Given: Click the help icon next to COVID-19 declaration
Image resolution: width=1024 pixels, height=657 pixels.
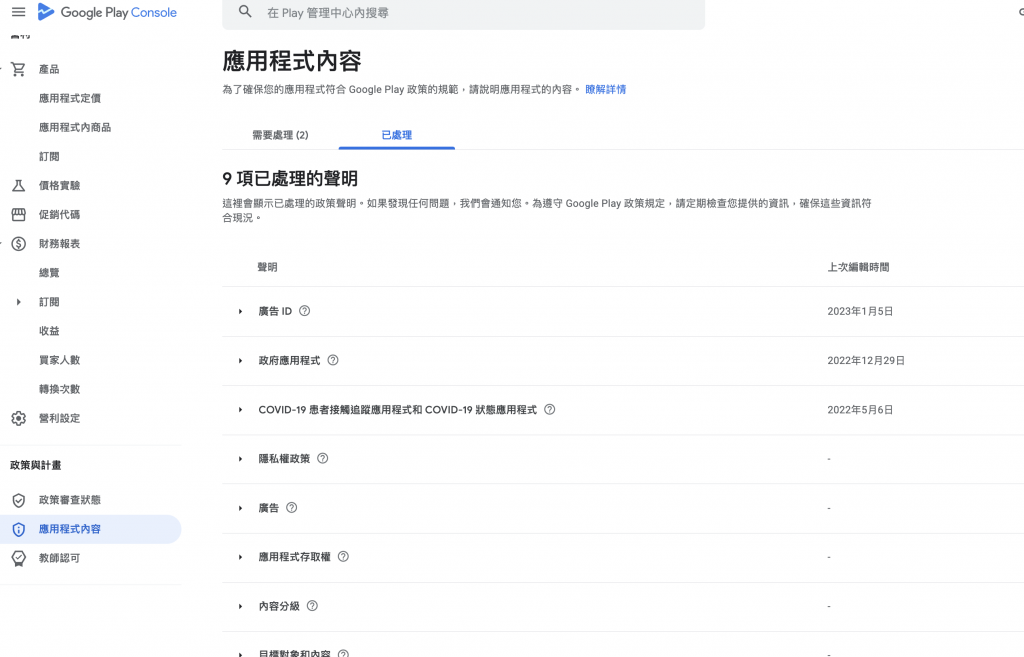Looking at the screenshot, I should click(x=550, y=409).
